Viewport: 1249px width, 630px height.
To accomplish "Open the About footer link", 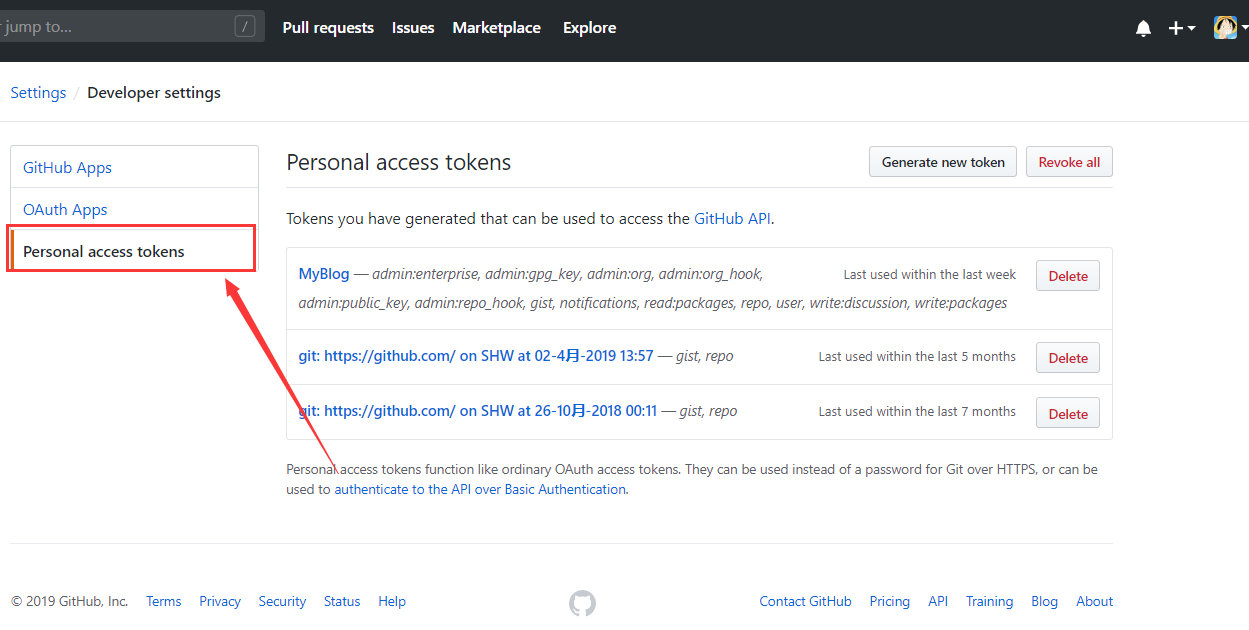I will pos(1094,601).
